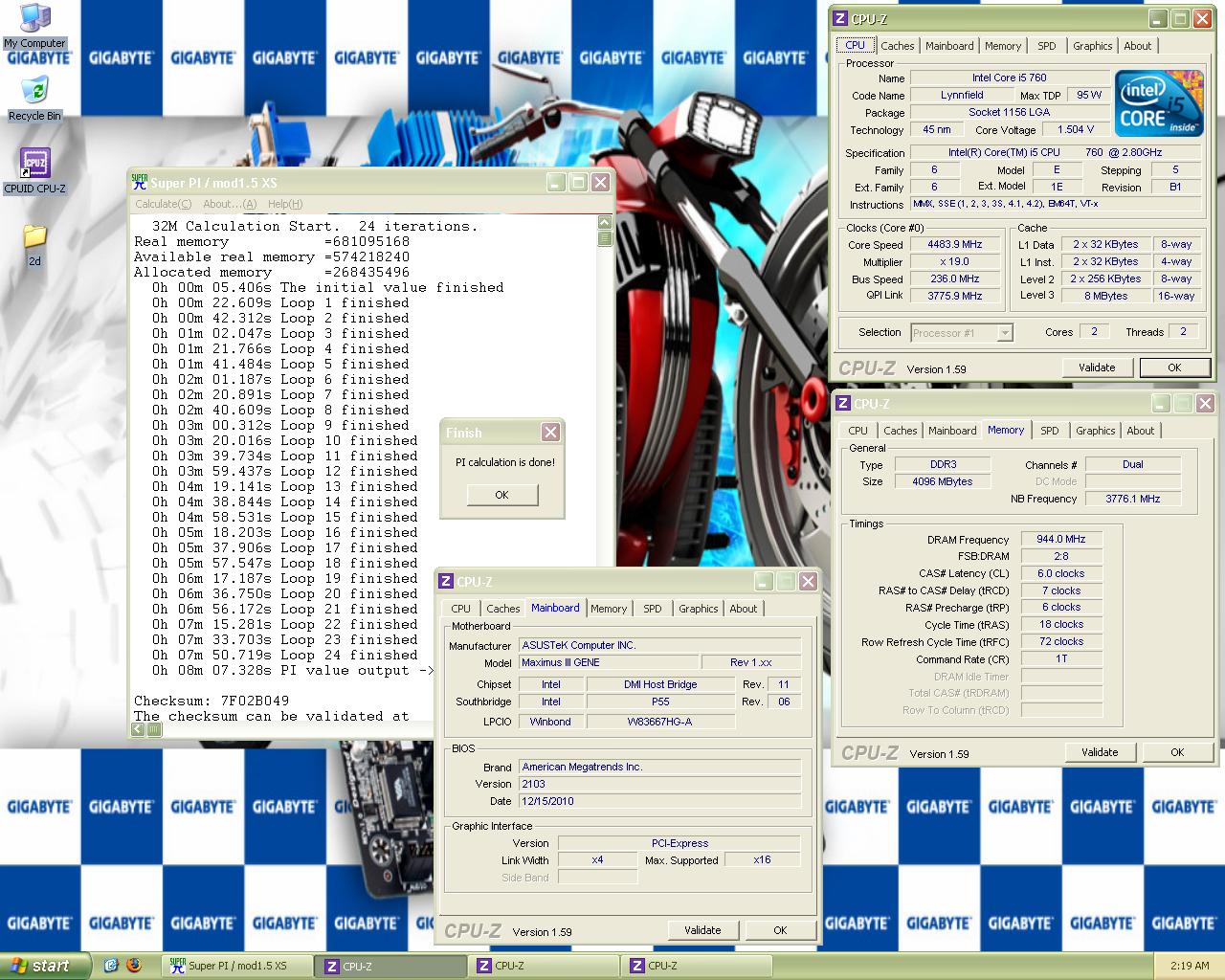
Task: Click the taskbar clock 2:19 AM
Action: pyautogui.click(x=1190, y=966)
